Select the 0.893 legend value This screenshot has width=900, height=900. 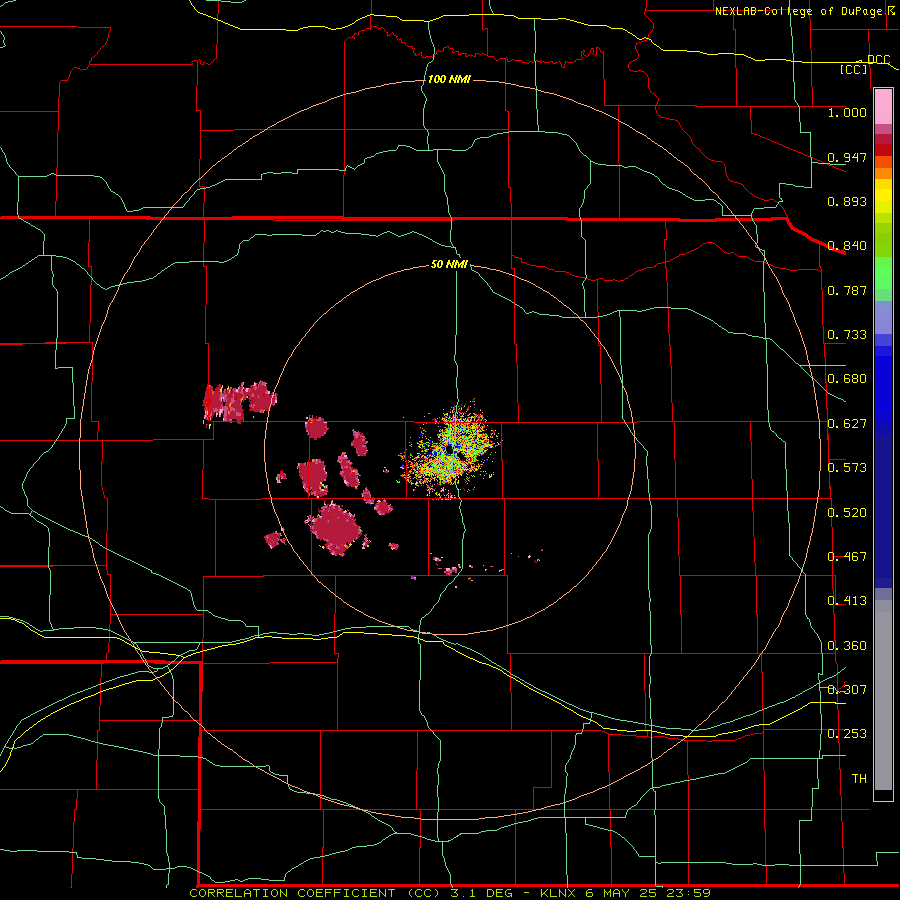click(x=847, y=201)
